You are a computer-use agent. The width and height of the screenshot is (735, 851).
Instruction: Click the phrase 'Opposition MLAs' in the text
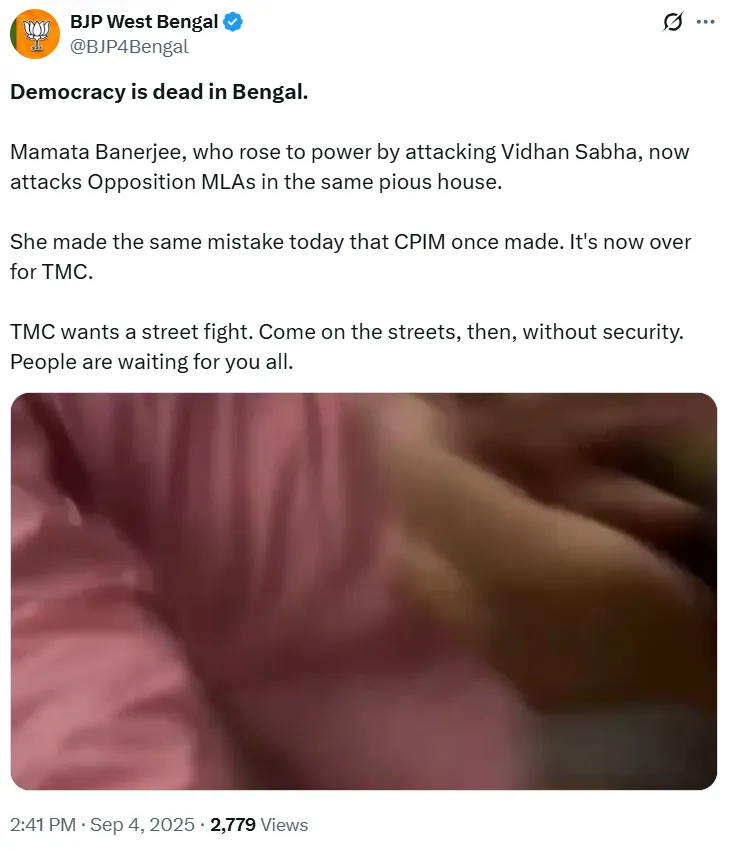[x=172, y=182]
